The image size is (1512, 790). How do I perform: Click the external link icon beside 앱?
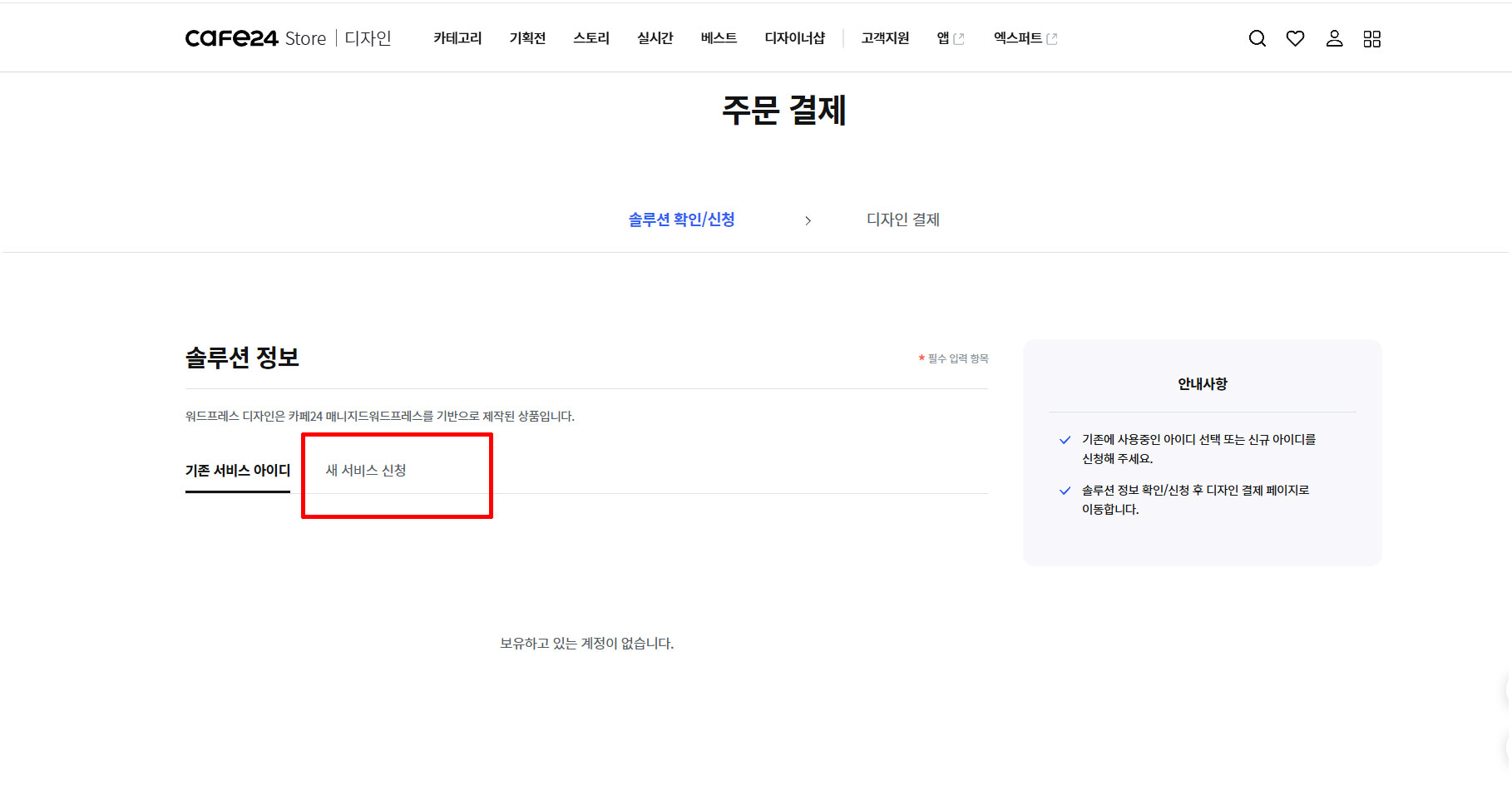point(959,39)
